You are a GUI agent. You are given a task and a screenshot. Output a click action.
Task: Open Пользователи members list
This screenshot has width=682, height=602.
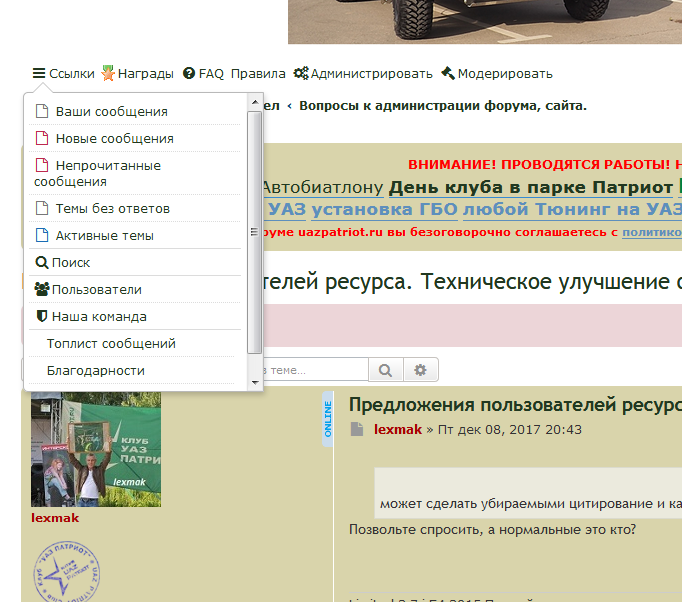tap(96, 290)
